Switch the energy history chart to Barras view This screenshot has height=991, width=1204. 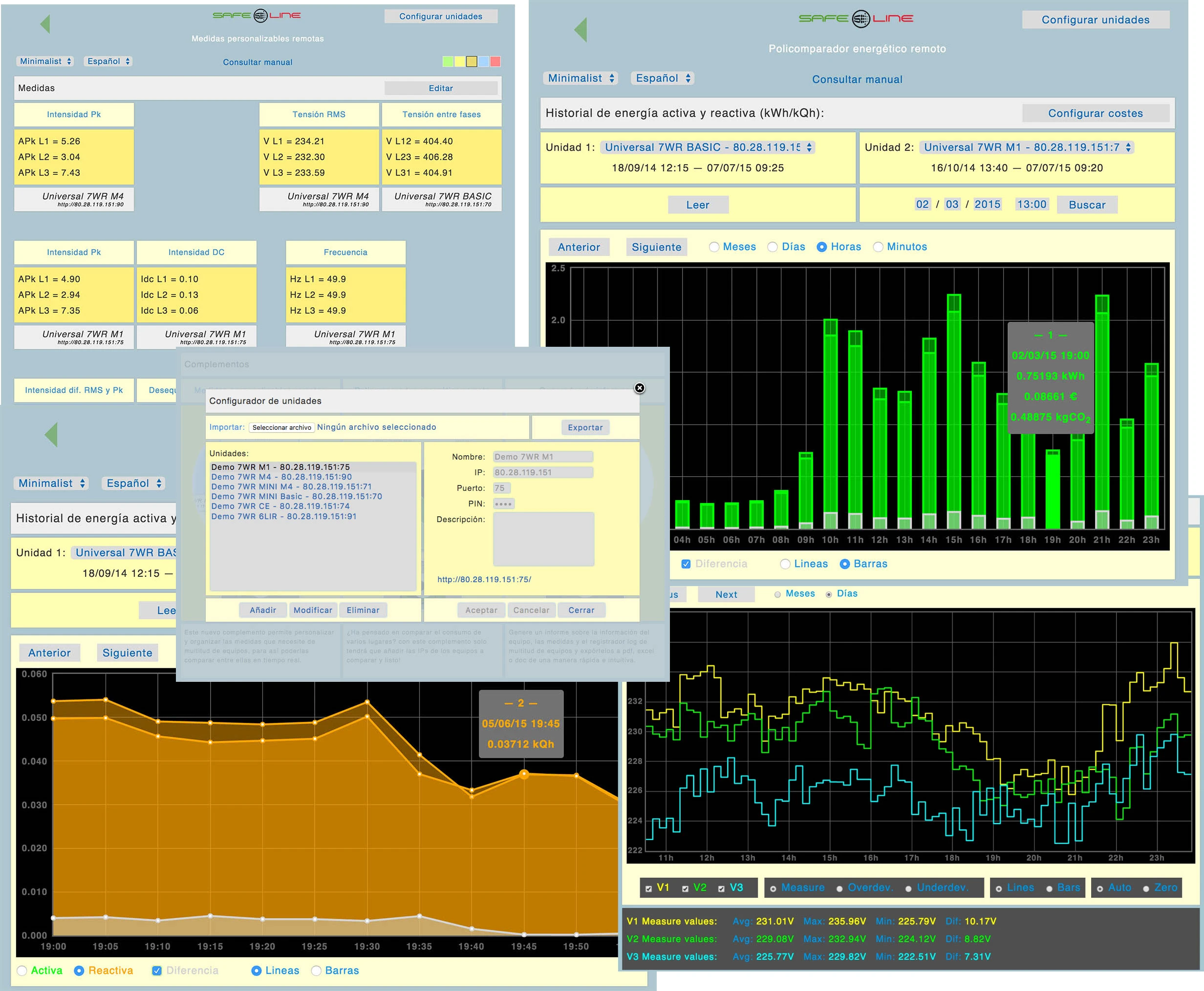(316, 970)
